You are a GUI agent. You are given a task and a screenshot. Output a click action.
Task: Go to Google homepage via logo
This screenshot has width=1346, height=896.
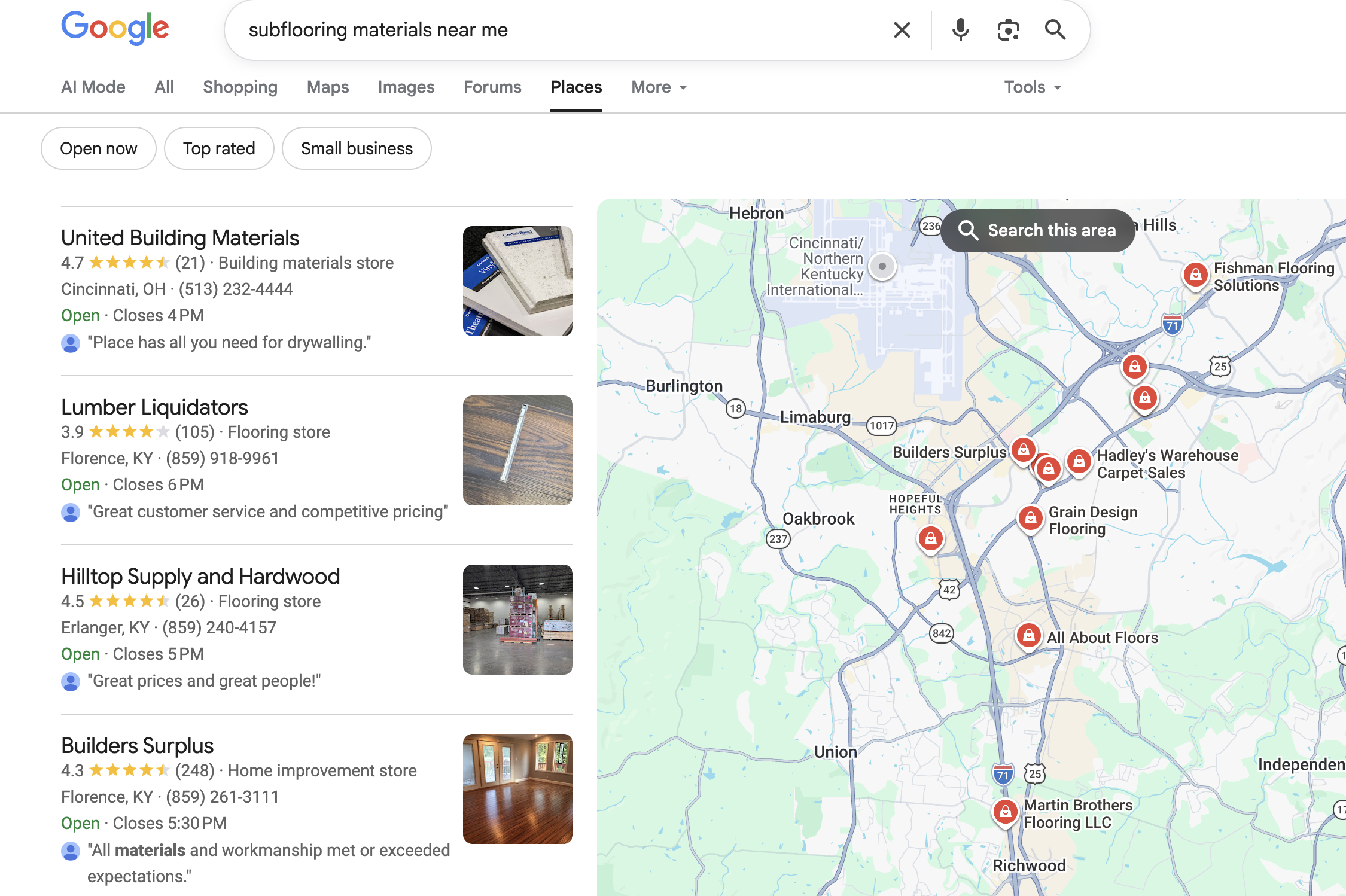pyautogui.click(x=115, y=28)
